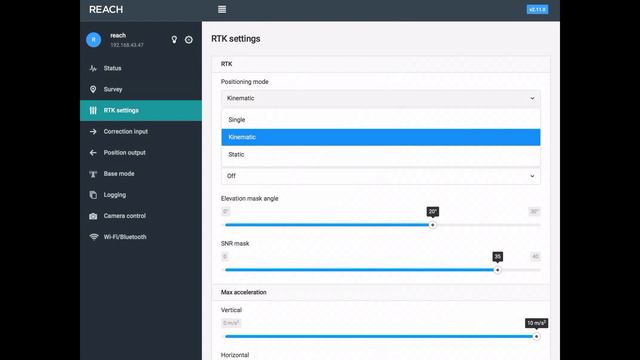The width and height of the screenshot is (640, 360).
Task: Click the Wi-Fi signal icon
Action: pyautogui.click(x=93, y=237)
